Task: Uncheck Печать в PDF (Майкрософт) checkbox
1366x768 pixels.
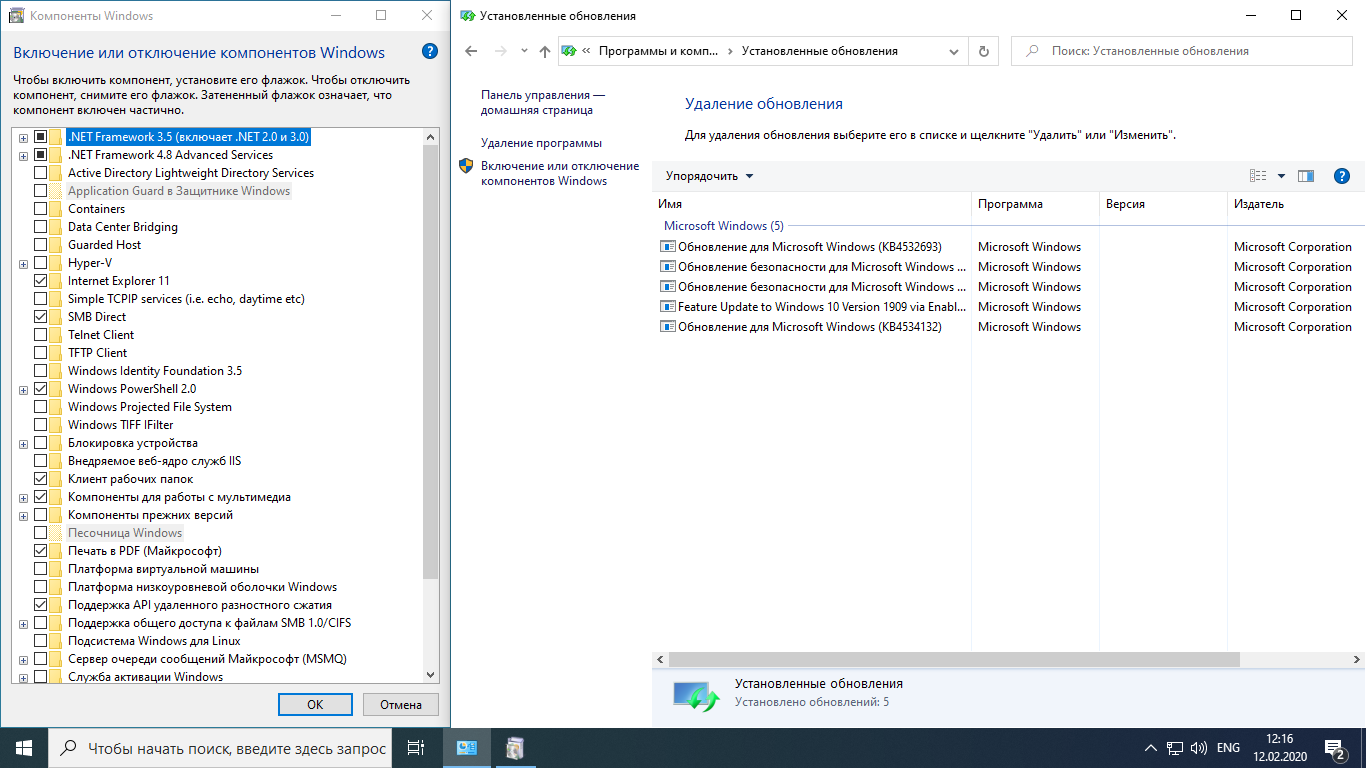Action: [41, 551]
